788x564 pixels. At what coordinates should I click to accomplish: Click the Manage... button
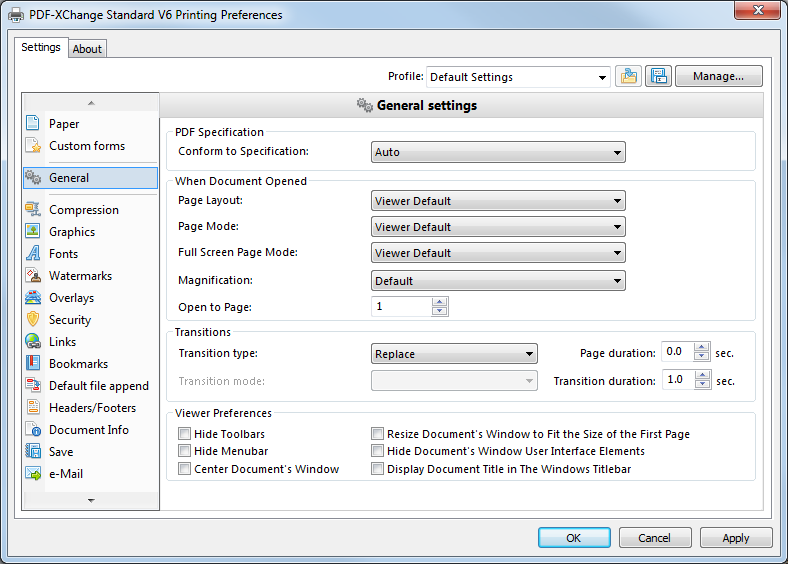pos(719,76)
